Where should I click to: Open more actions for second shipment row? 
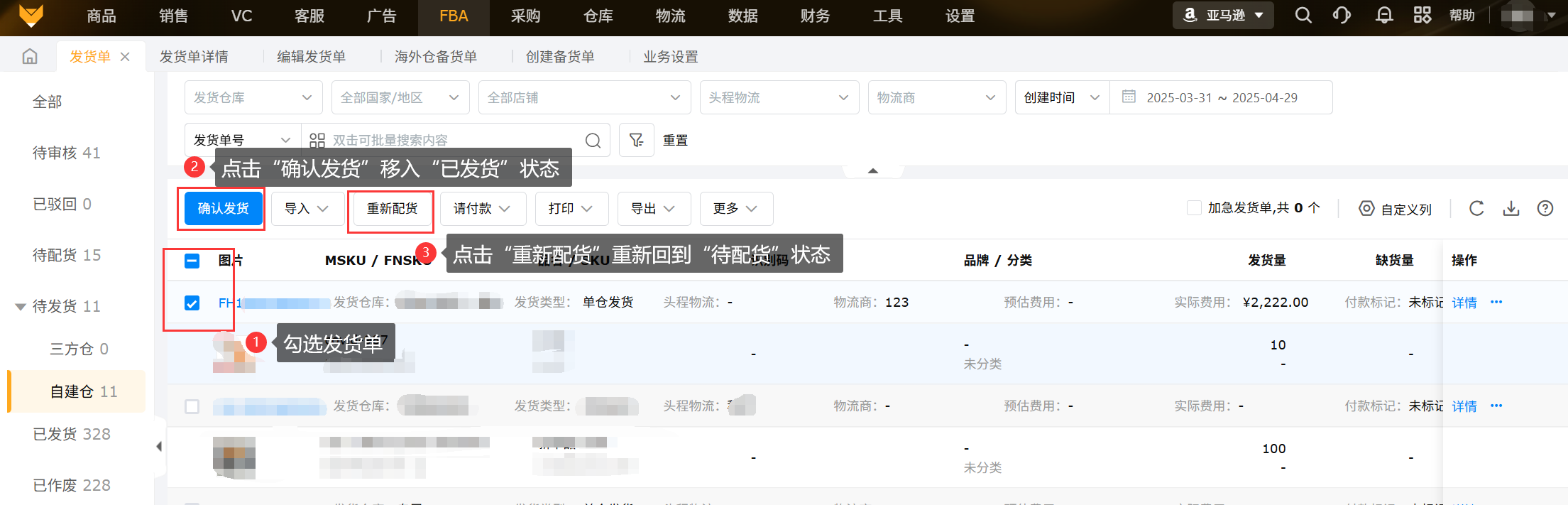(1496, 406)
